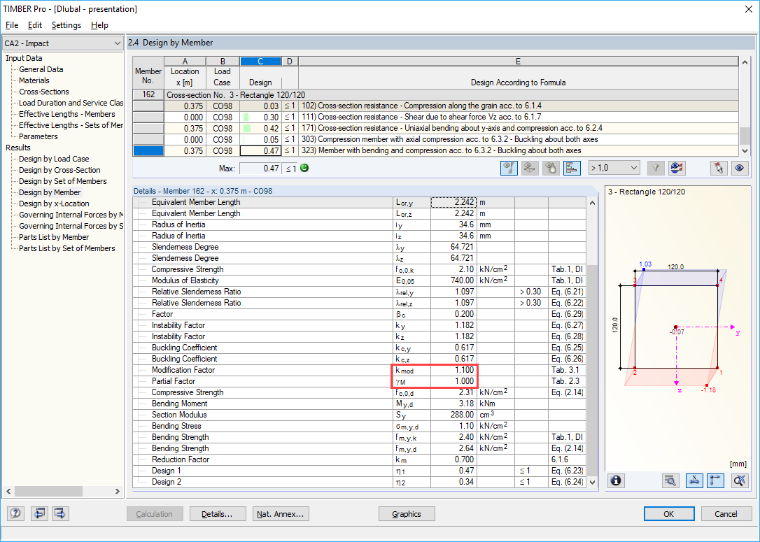Viewport: 760px width, 542px height.
Task: Click navigator horizontal scrollbar right arrow
Action: click(117, 491)
